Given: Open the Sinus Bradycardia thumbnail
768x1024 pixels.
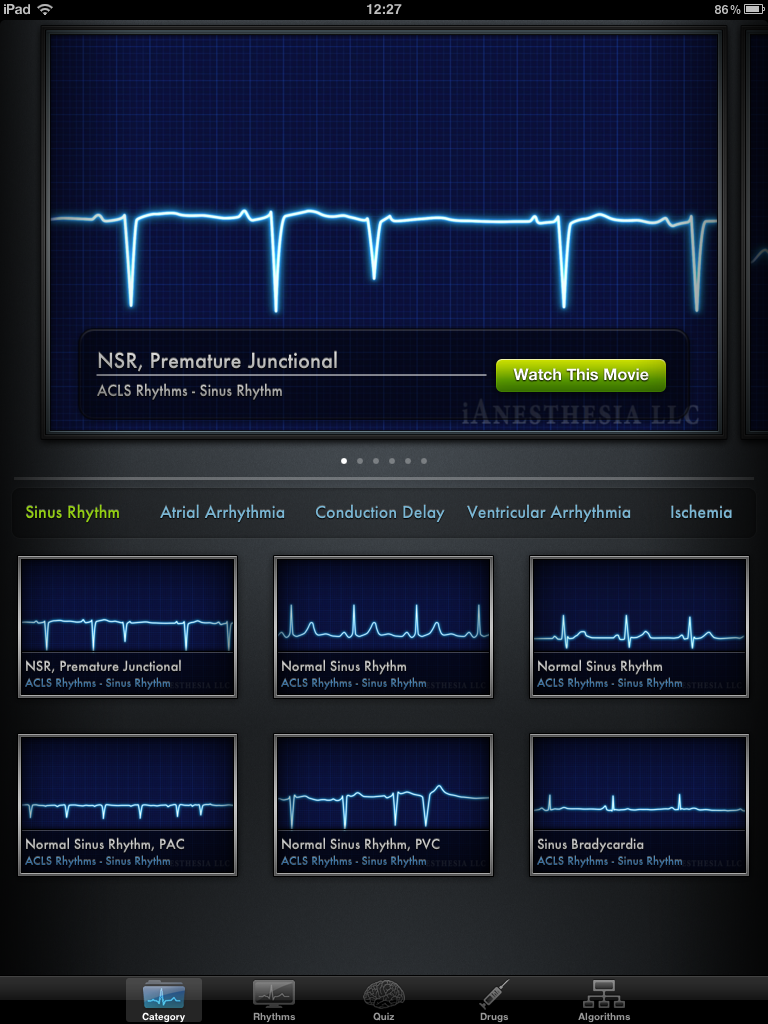Looking at the screenshot, I should [639, 804].
